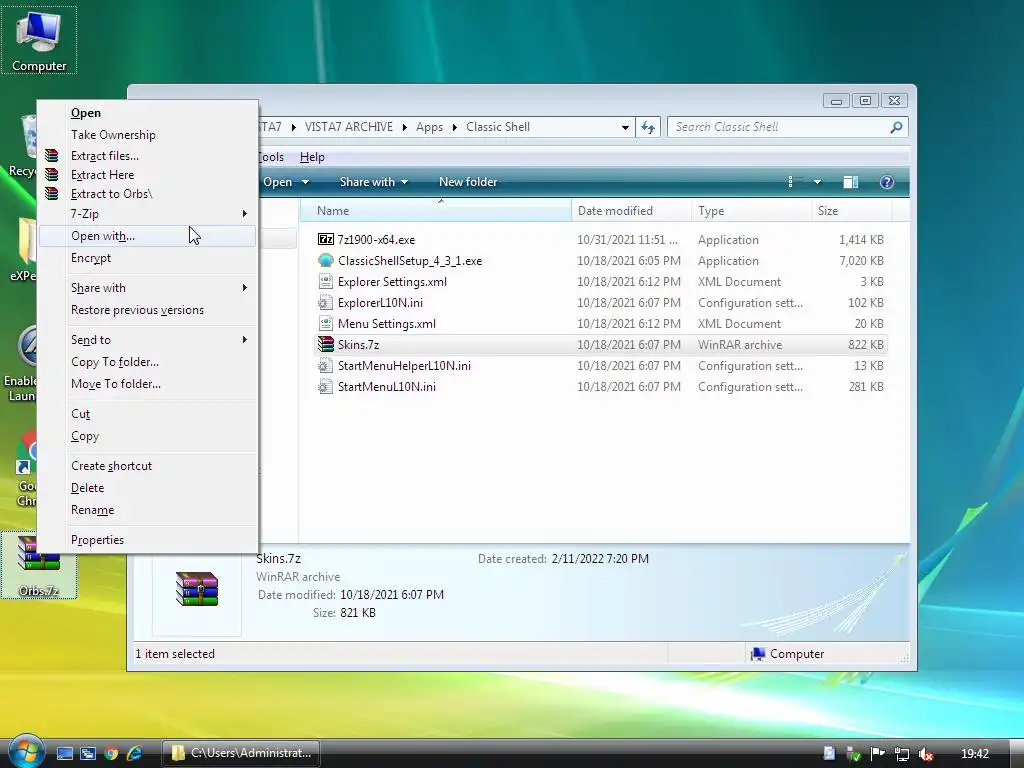Click the Action Center flag tray icon
This screenshot has width=1024, height=768.
[x=878, y=754]
